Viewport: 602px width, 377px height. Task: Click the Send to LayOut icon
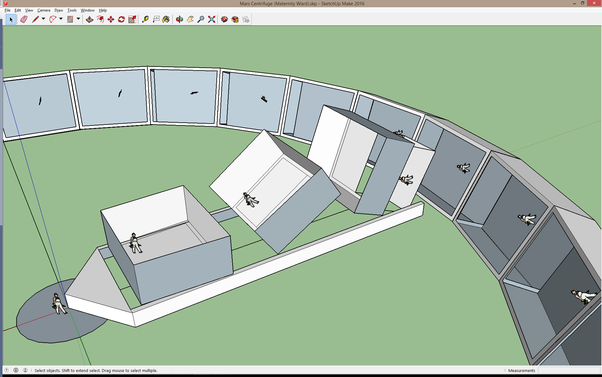[x=246, y=19]
